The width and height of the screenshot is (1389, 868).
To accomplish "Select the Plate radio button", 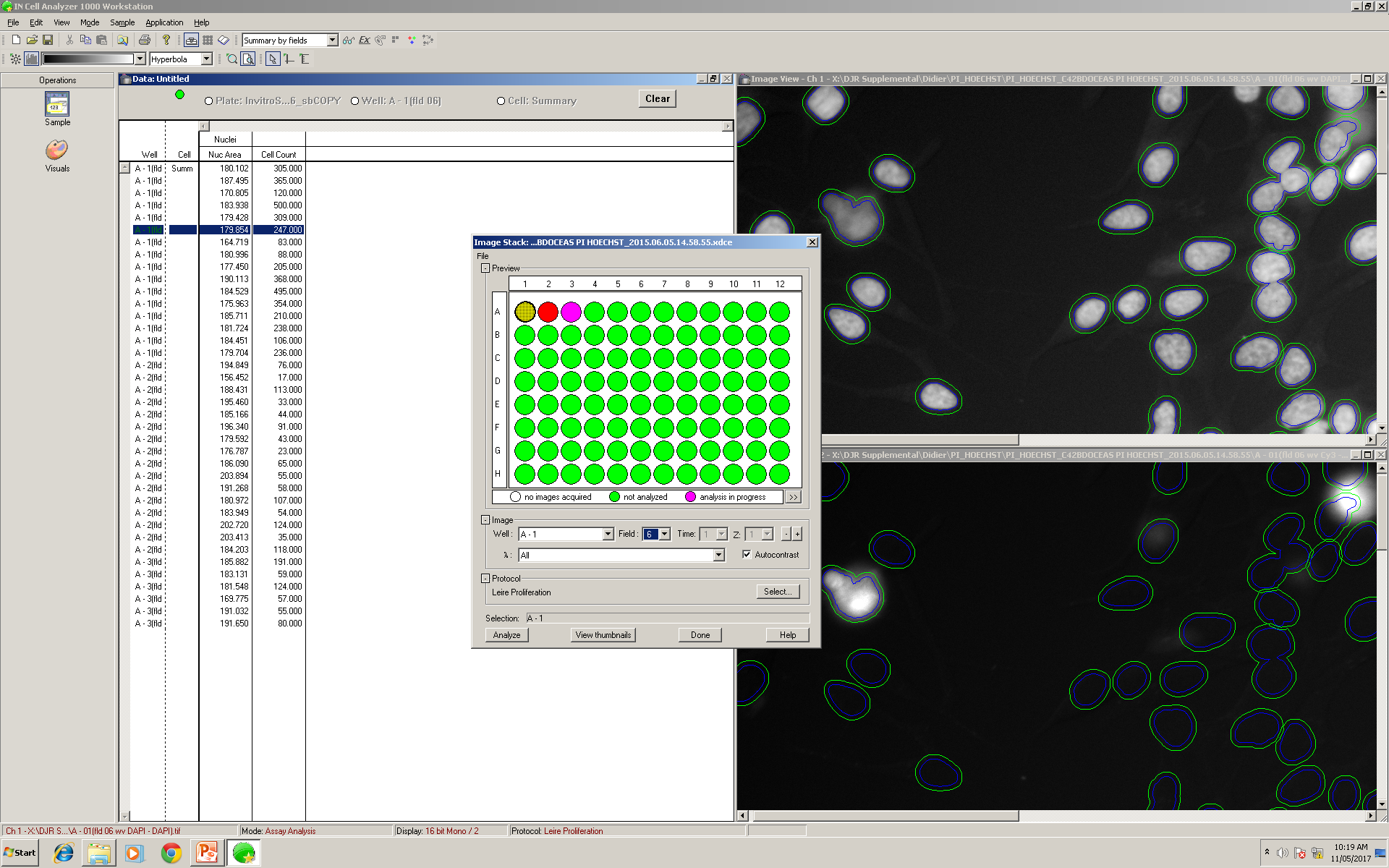I will click(209, 101).
